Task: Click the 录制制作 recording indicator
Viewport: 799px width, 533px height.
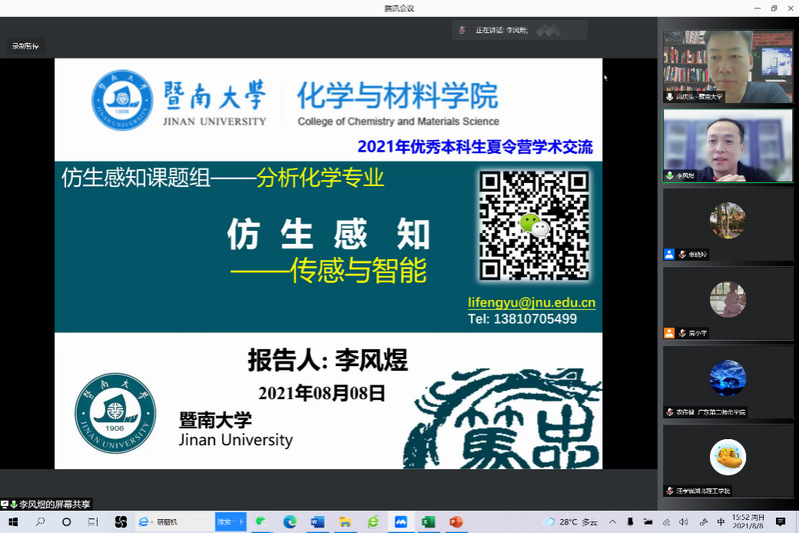Action: pyautogui.click(x=25, y=46)
